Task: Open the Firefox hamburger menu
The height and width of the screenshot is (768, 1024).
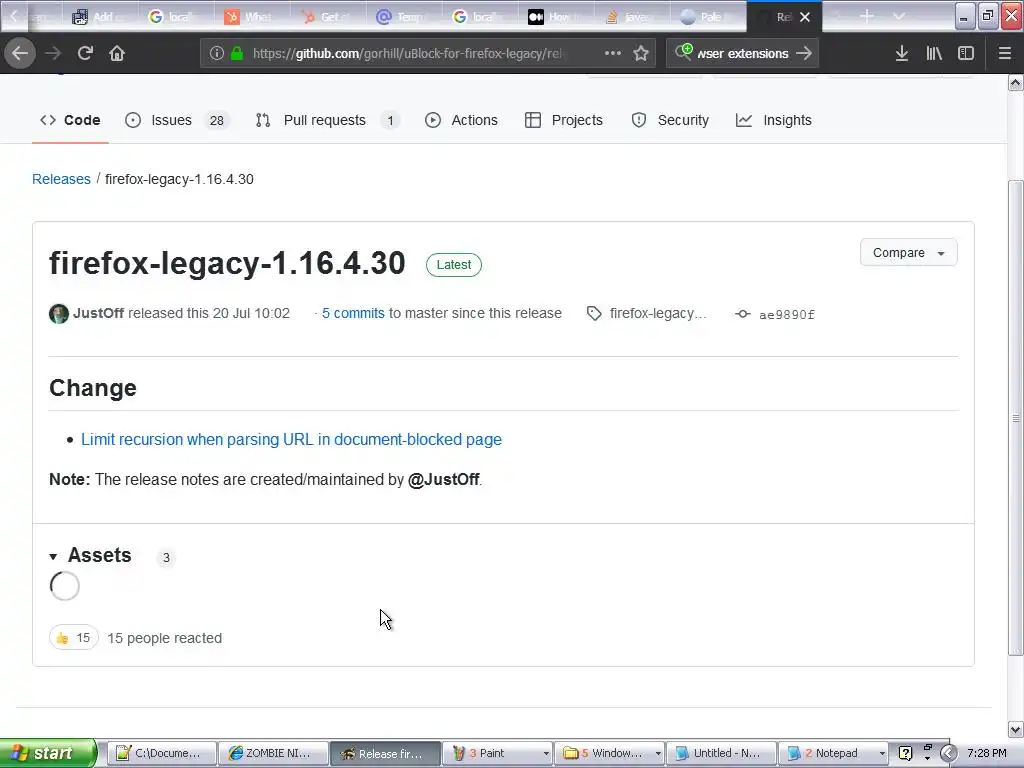Action: pyautogui.click(x=1004, y=53)
